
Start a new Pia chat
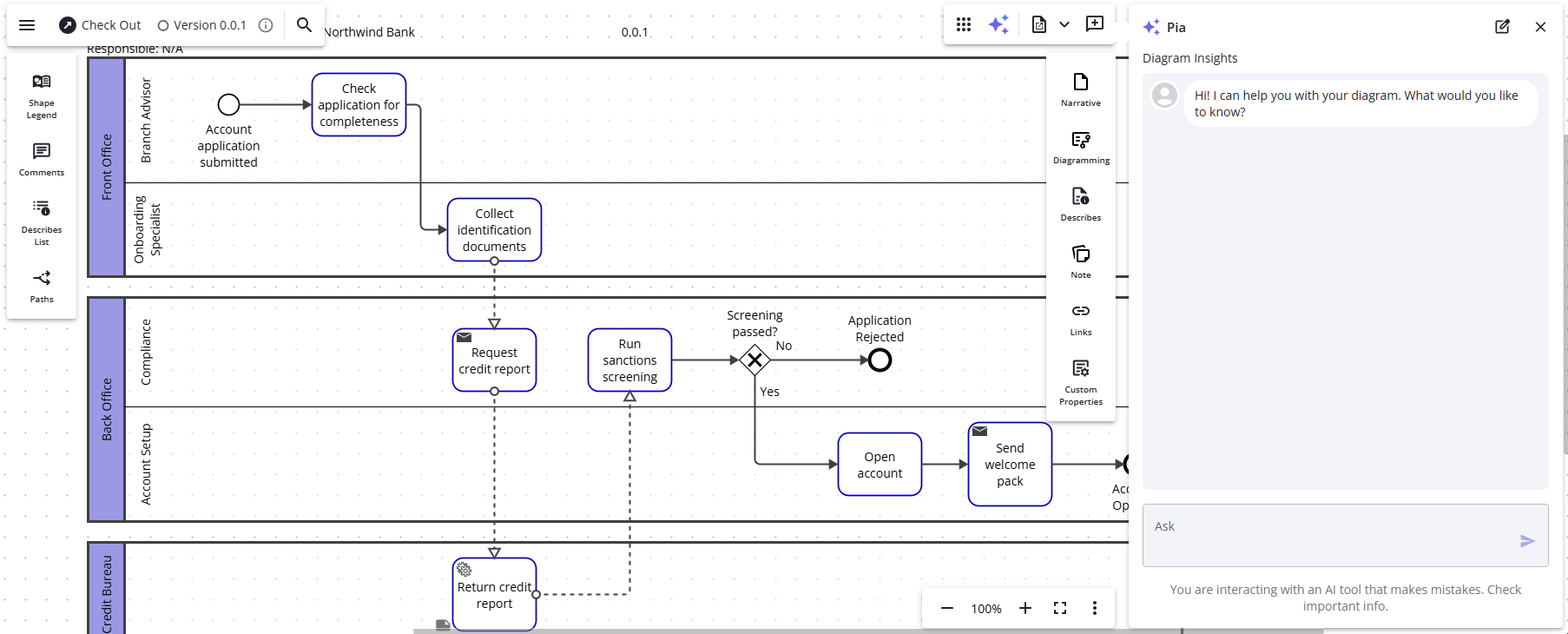coord(1502,27)
